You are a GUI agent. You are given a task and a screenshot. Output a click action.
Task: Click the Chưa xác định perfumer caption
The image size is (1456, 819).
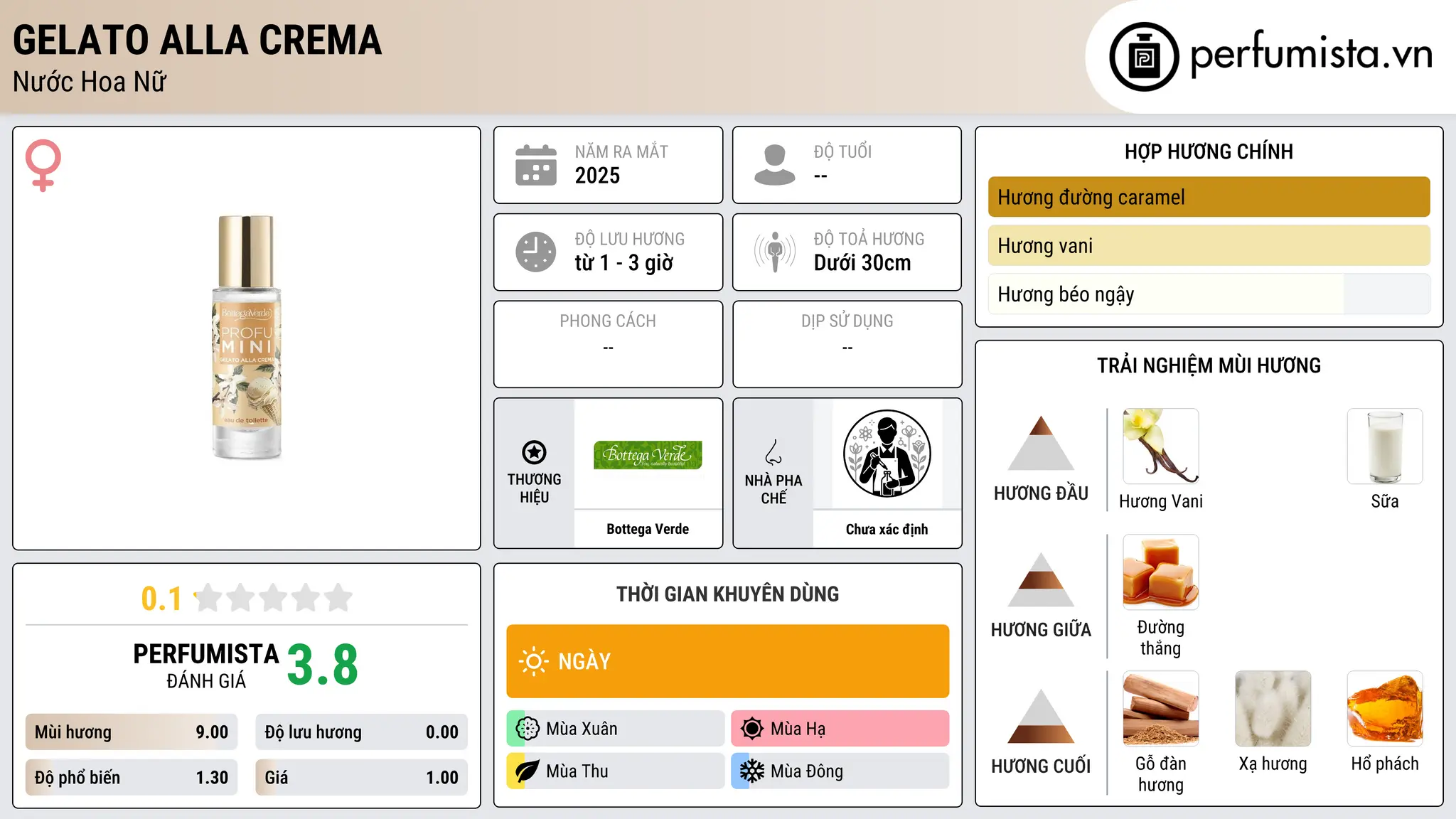(x=887, y=529)
